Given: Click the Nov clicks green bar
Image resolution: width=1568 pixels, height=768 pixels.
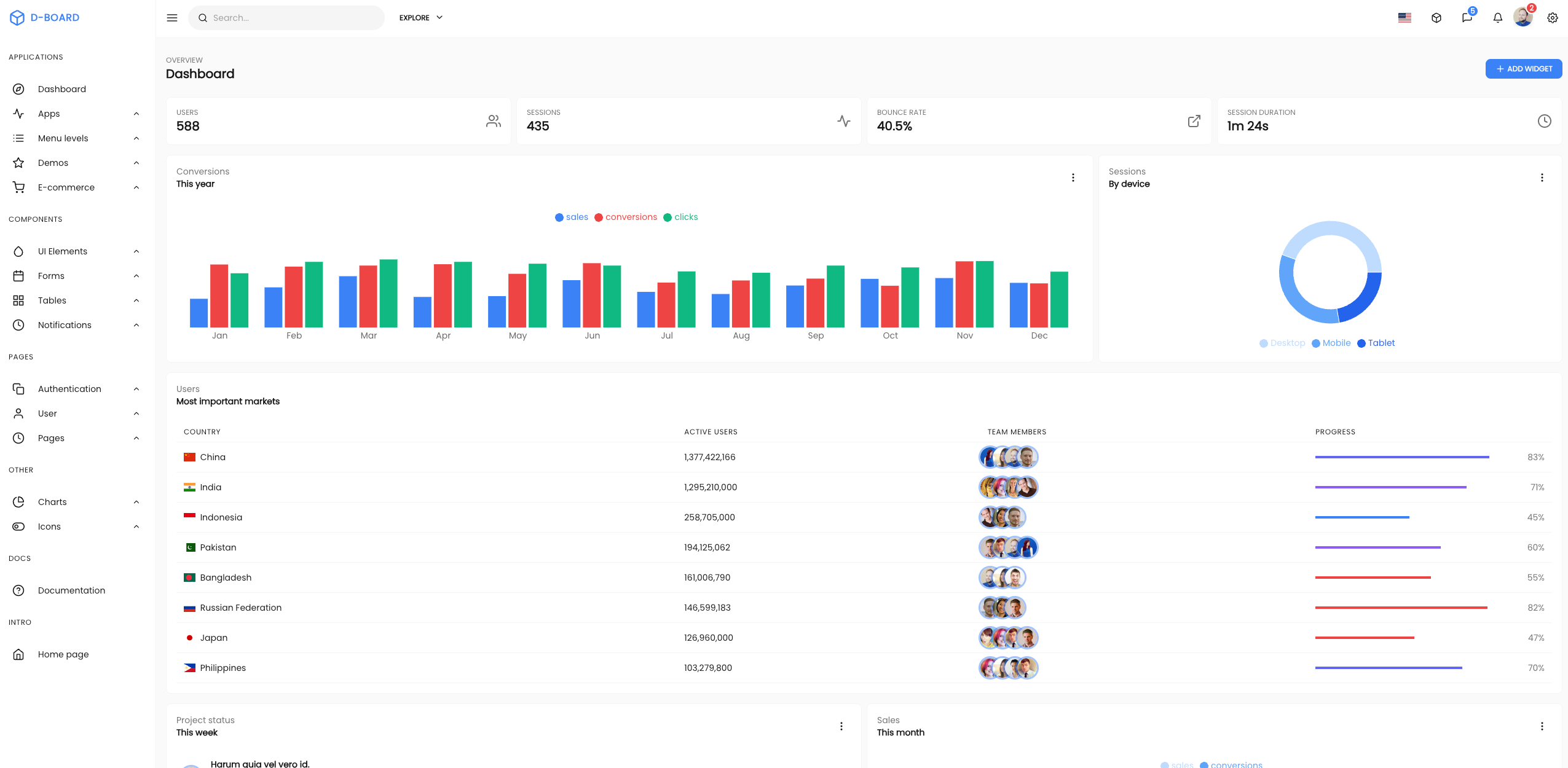Looking at the screenshot, I should (x=985, y=294).
